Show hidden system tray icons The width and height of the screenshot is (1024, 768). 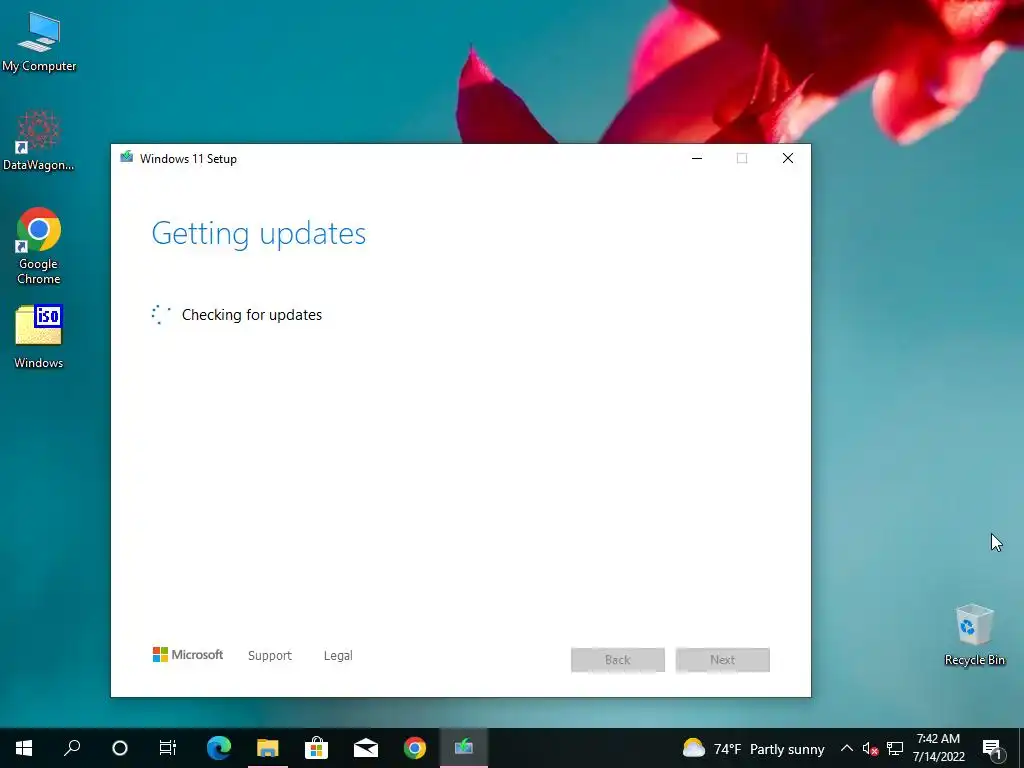(846, 748)
